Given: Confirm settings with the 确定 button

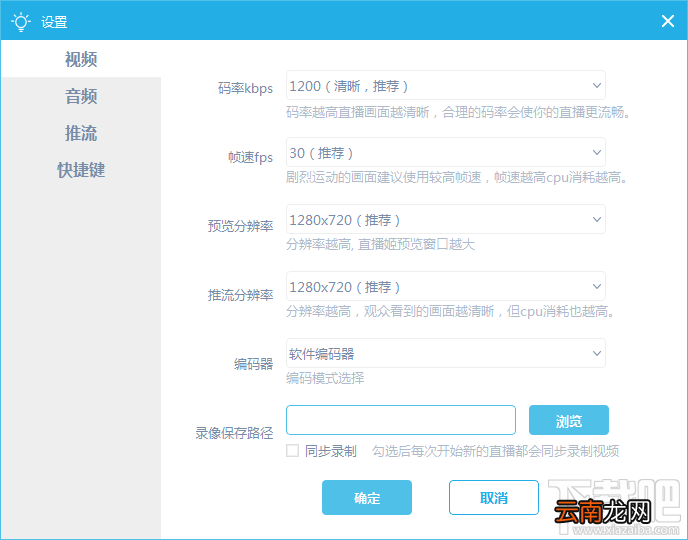Looking at the screenshot, I should tap(367, 497).
